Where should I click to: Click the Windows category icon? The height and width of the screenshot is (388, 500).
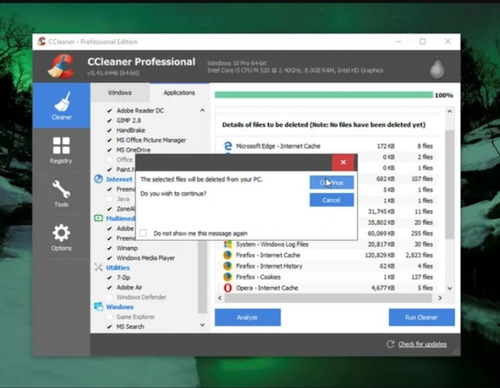[98, 306]
